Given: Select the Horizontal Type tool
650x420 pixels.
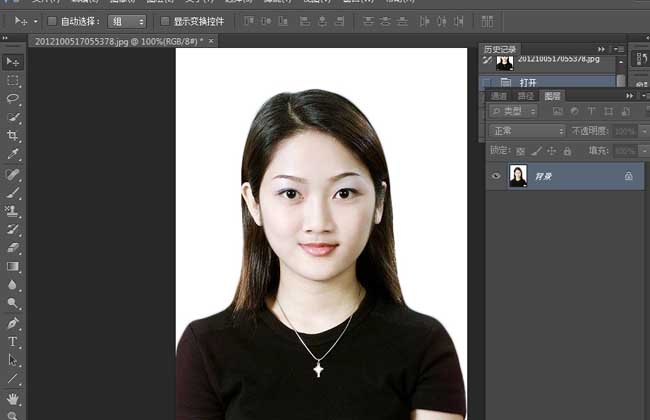Looking at the screenshot, I should click(13, 342).
